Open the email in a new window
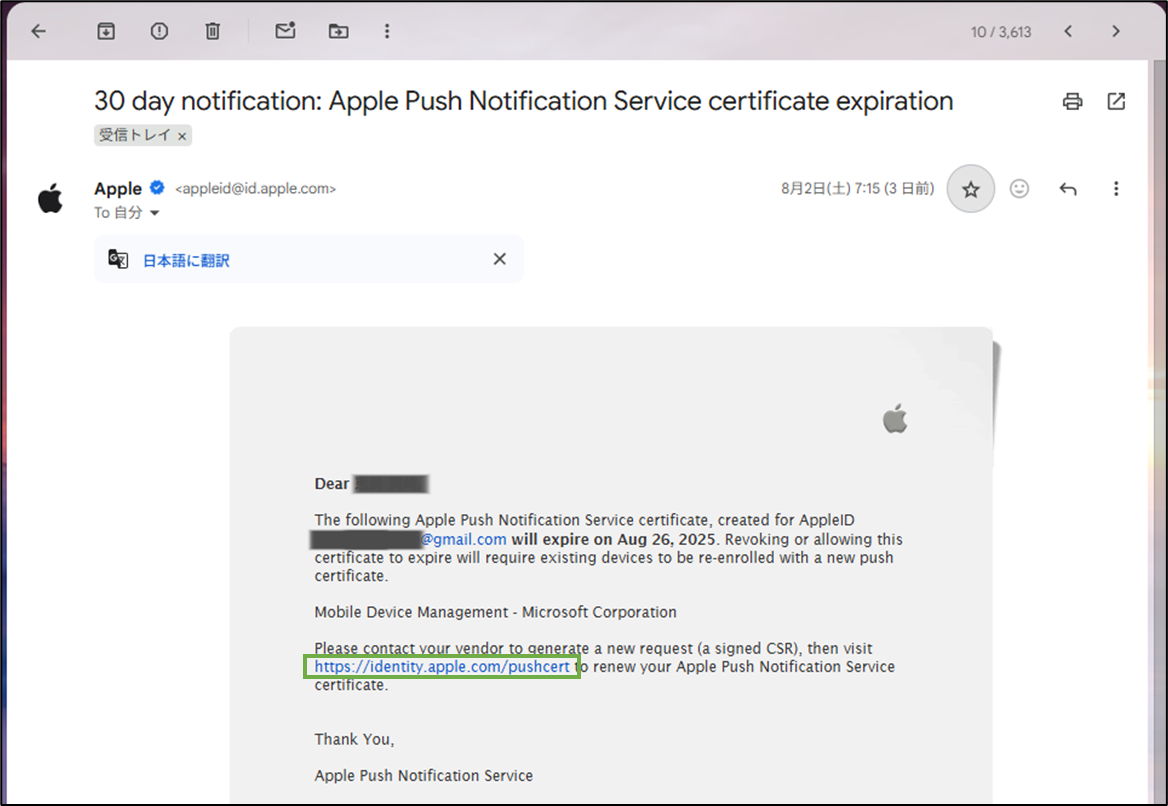This screenshot has width=1168, height=806. [1116, 101]
